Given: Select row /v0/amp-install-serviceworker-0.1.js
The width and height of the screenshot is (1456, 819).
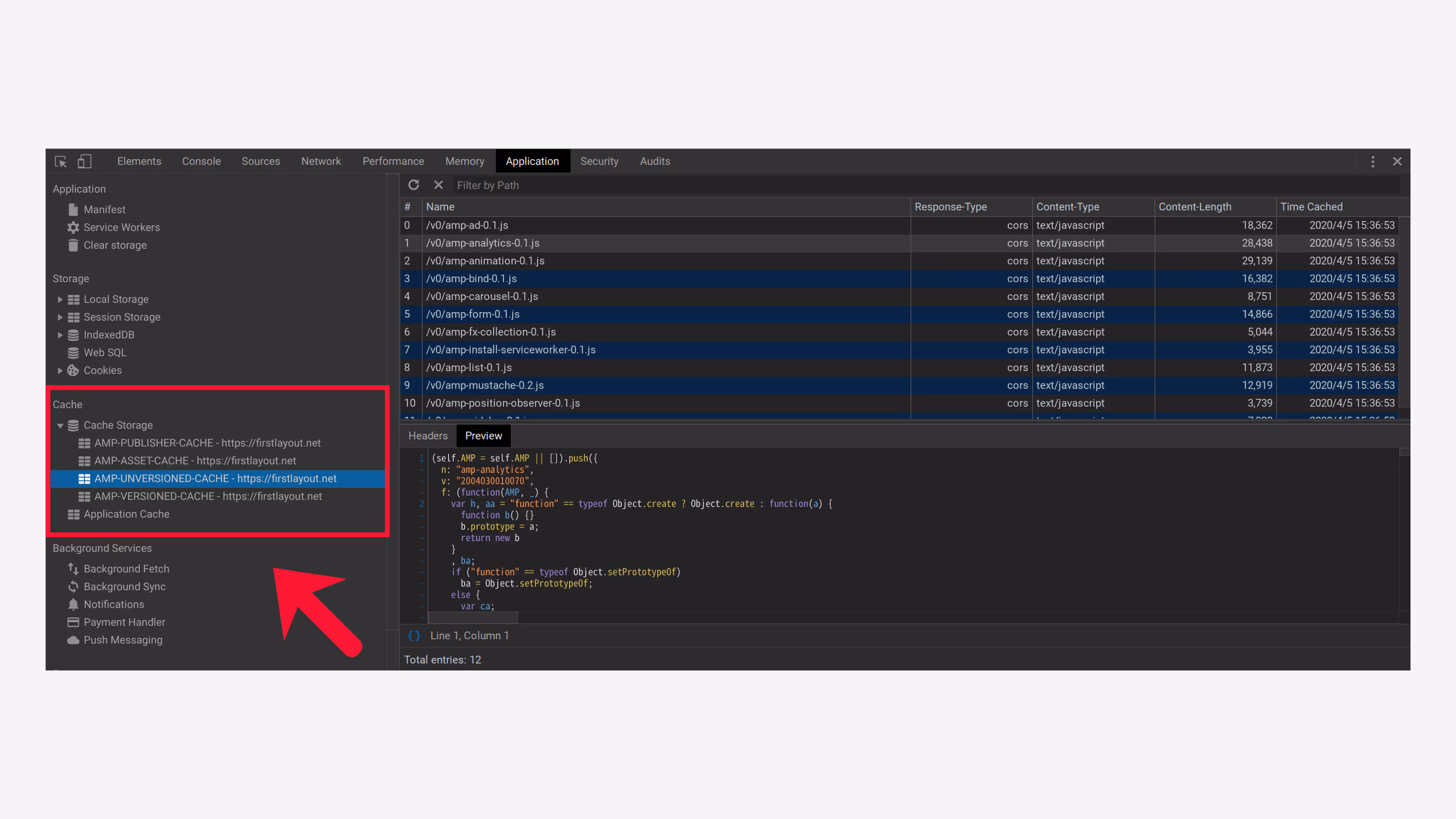Looking at the screenshot, I should (899, 350).
